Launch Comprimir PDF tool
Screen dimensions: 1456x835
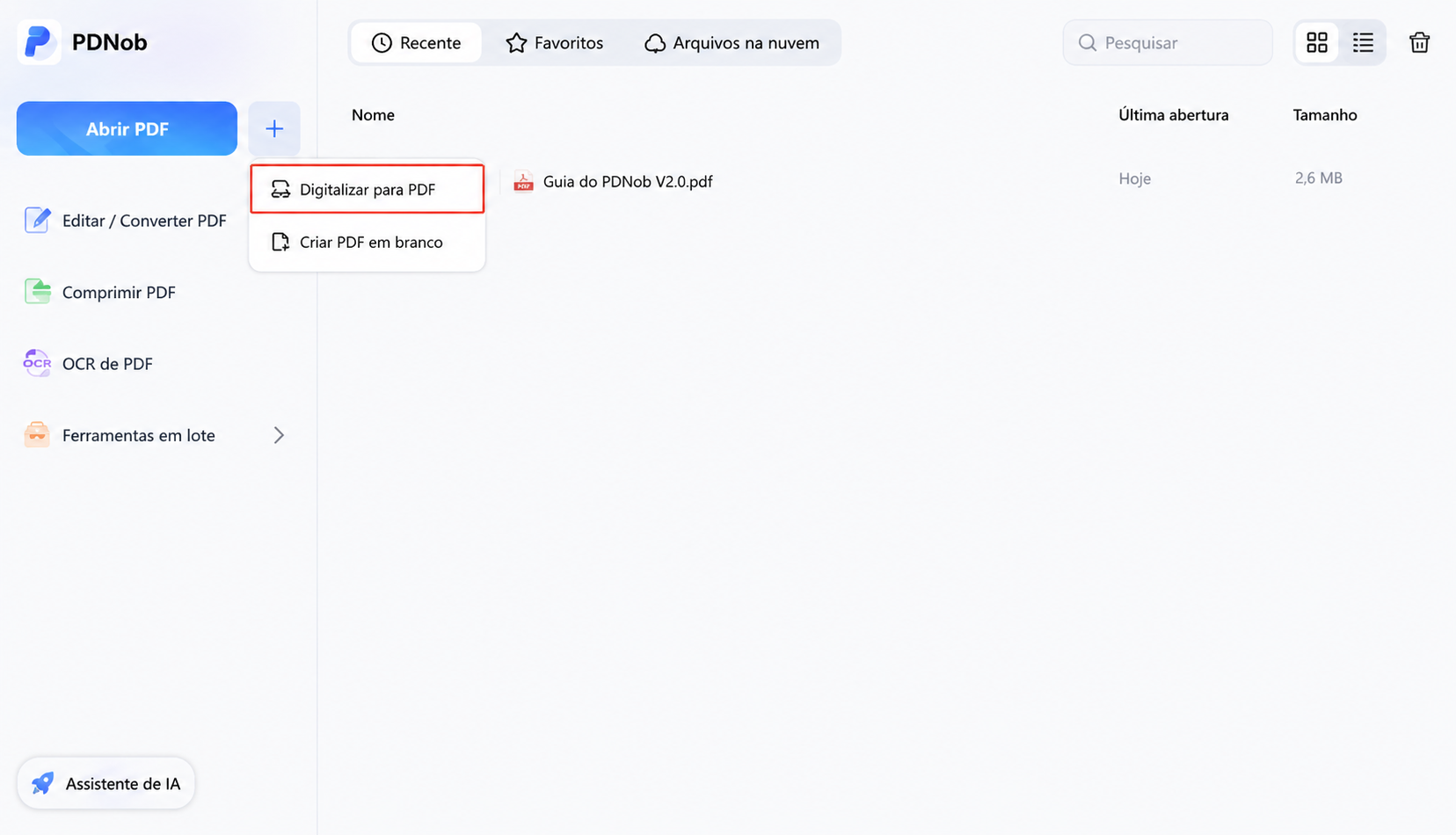[x=100, y=292]
